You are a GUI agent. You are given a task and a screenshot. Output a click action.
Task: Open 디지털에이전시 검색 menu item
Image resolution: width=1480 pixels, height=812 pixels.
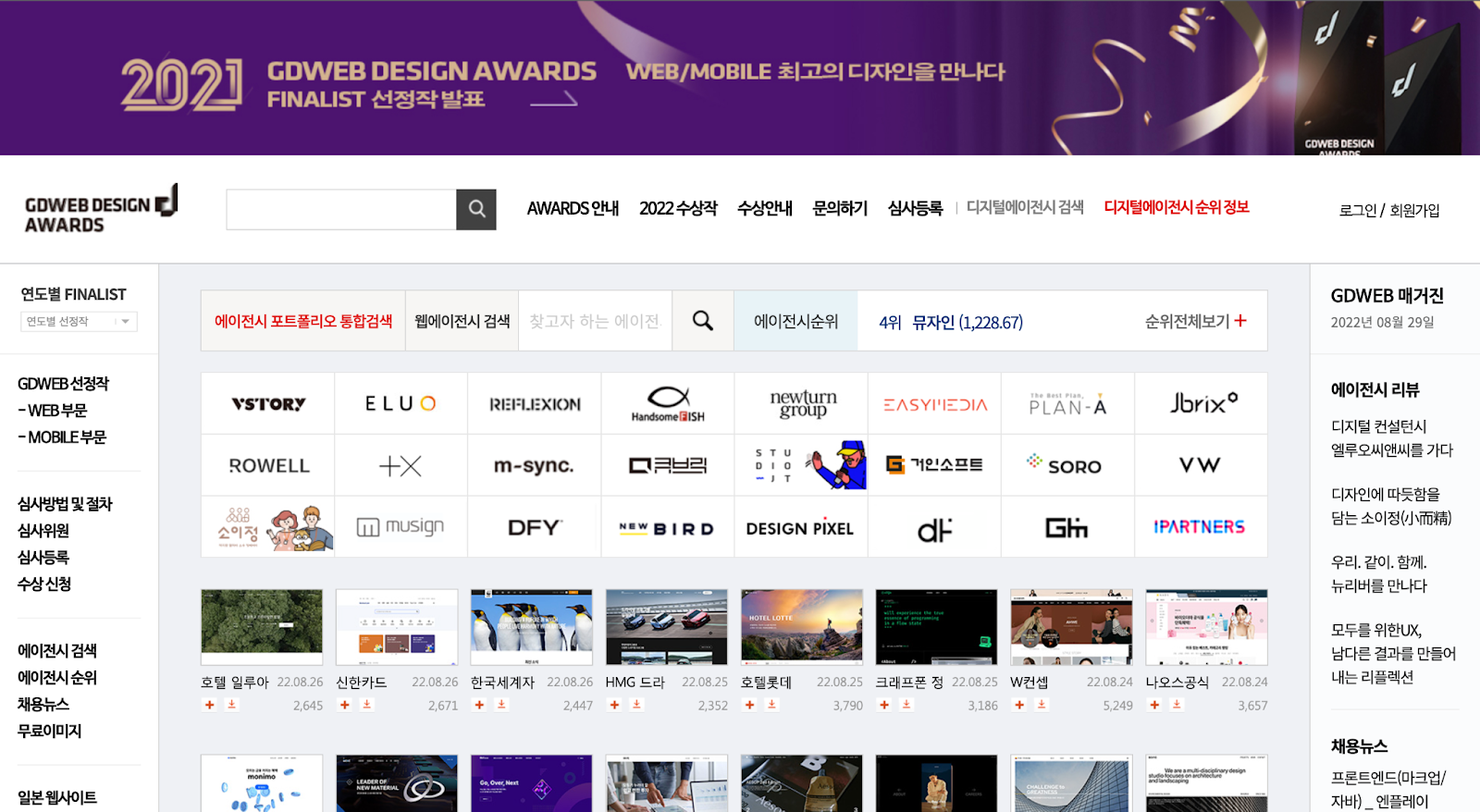(1025, 207)
